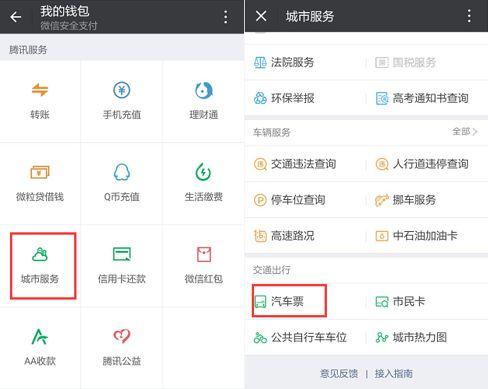Open the 理财通 wealth icon
This screenshot has width=488, height=389.
point(204,90)
